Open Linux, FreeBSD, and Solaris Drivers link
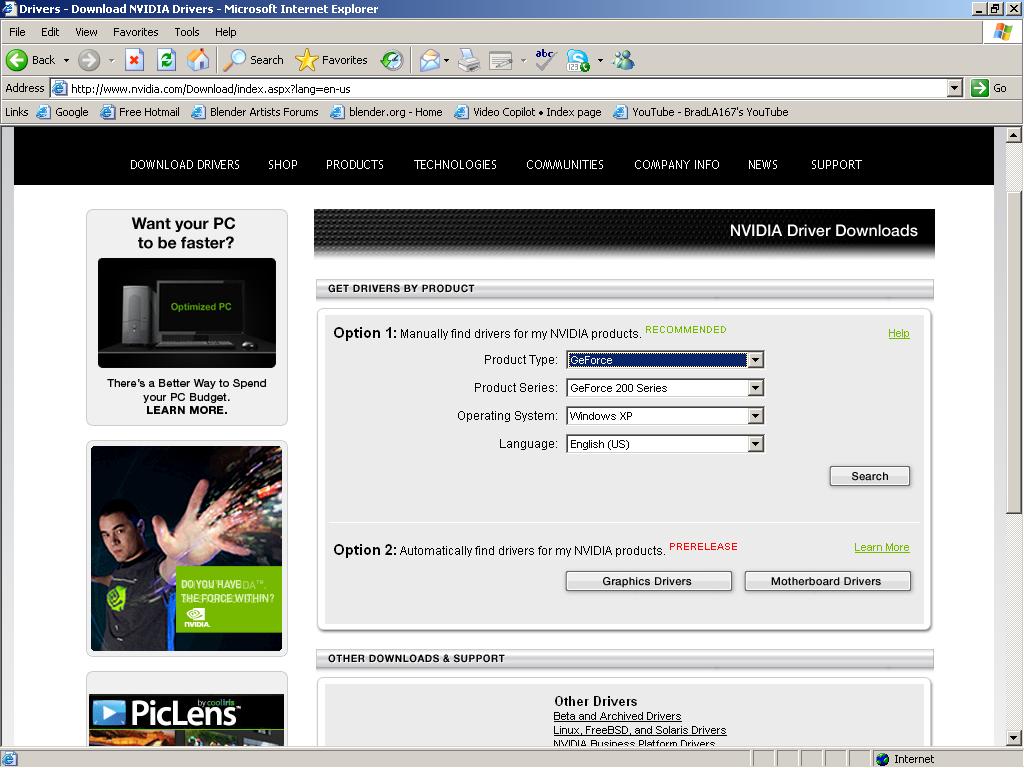The image size is (1024, 768). tap(640, 730)
